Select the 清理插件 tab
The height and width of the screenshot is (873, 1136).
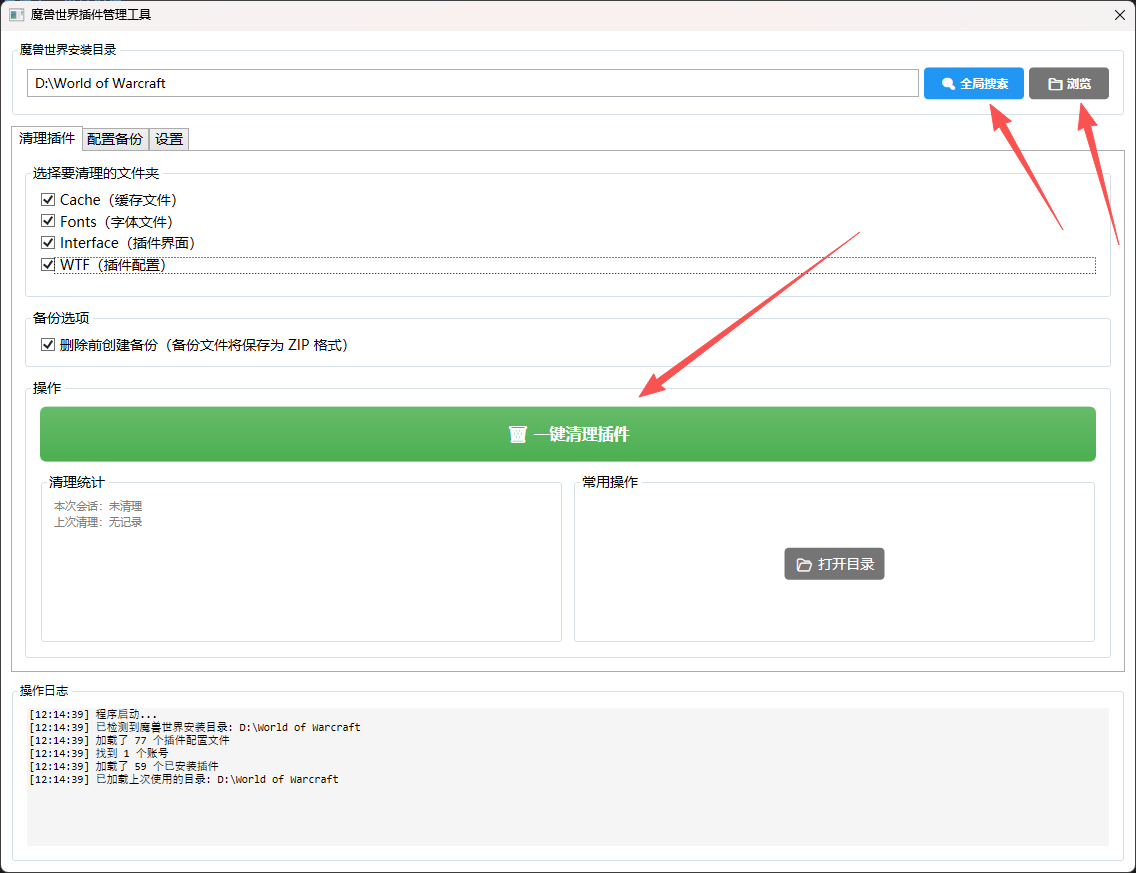[47, 139]
